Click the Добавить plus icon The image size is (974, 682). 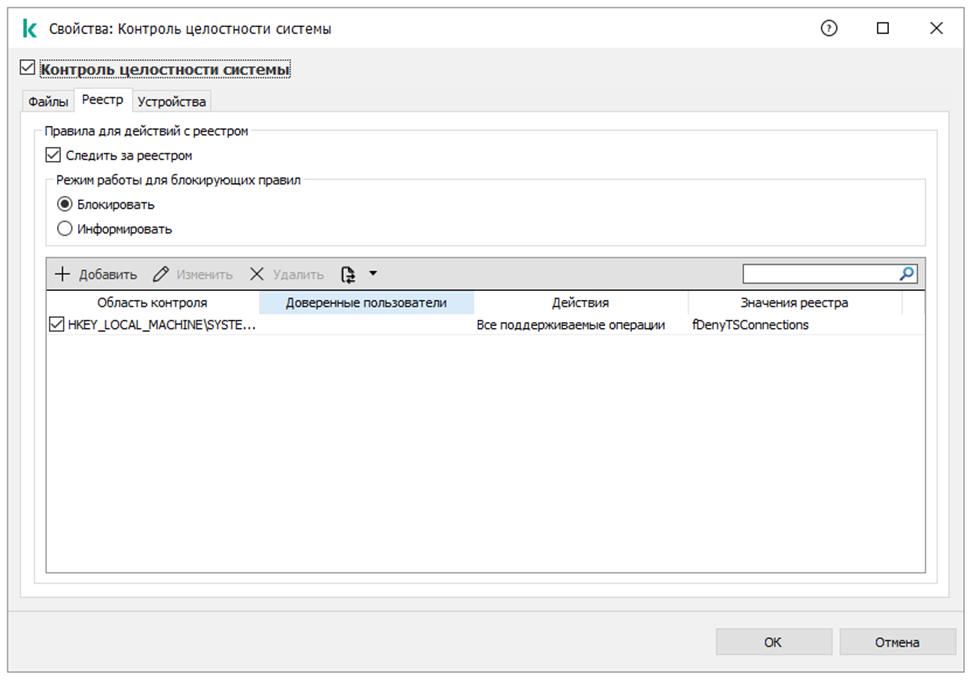pyautogui.click(x=63, y=274)
